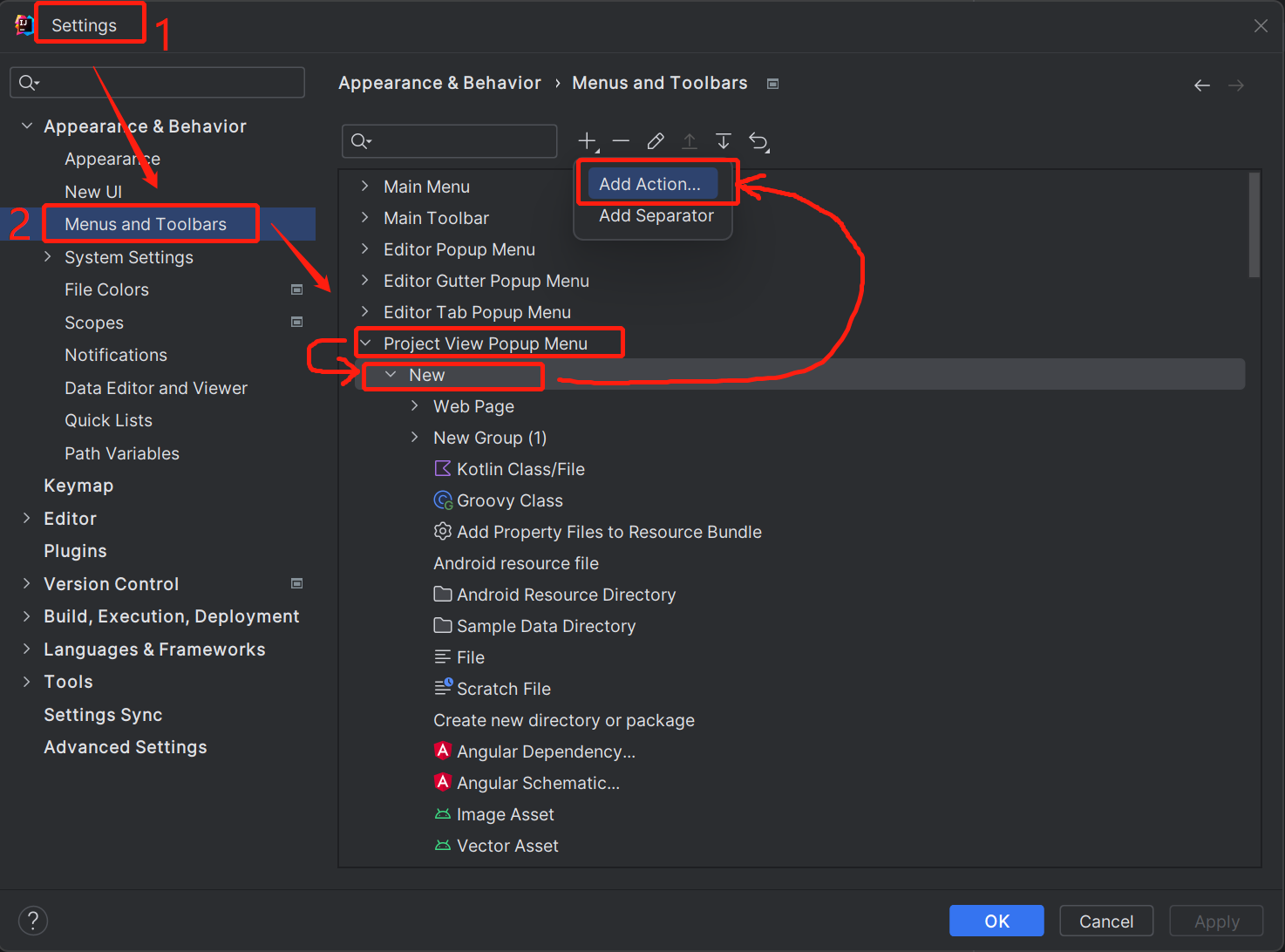Click the Android Image Asset icon
This screenshot has width=1285, height=952.
click(x=443, y=813)
